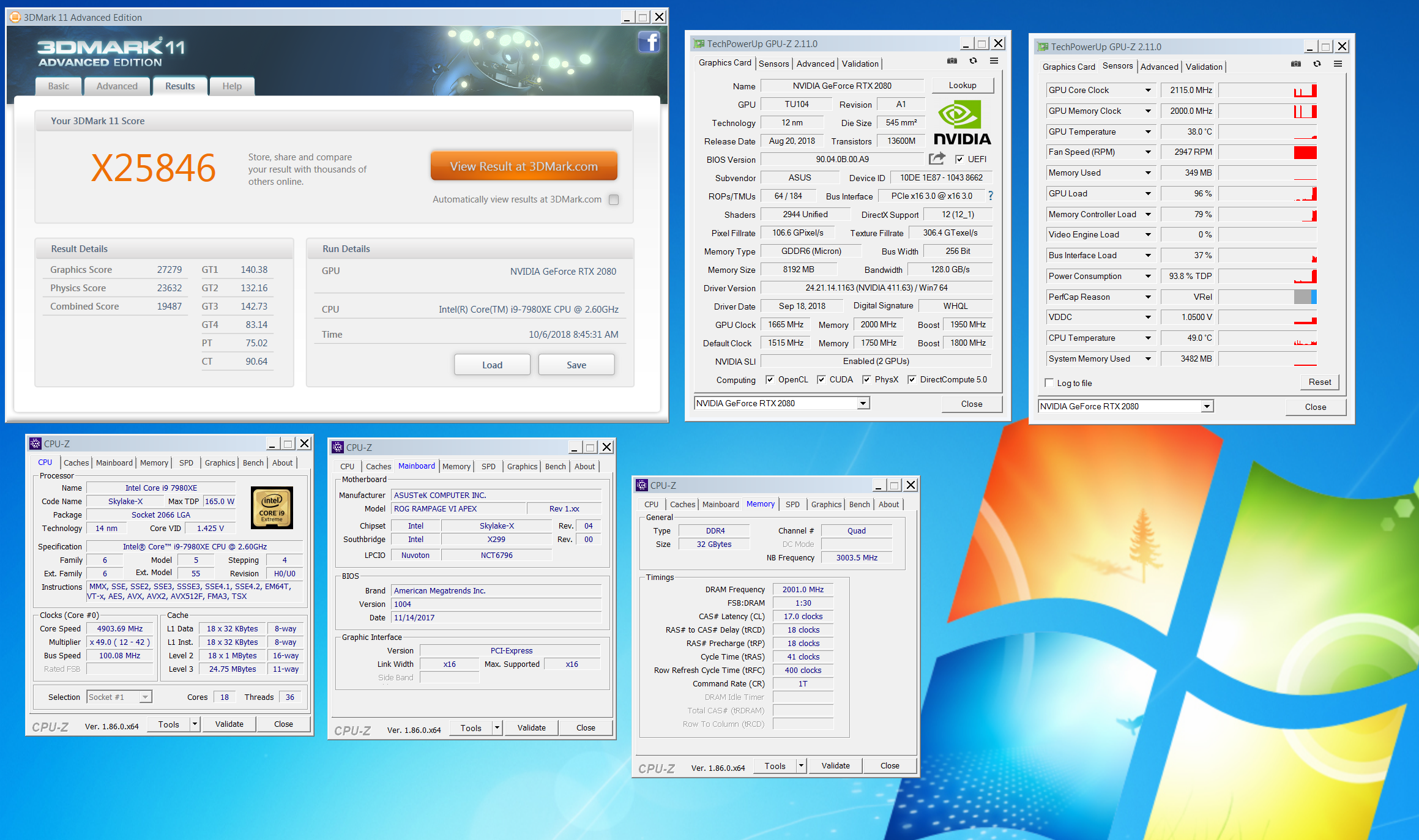
Task: Click the GPU-Z title bar icon in Sensors window
Action: click(1043, 46)
